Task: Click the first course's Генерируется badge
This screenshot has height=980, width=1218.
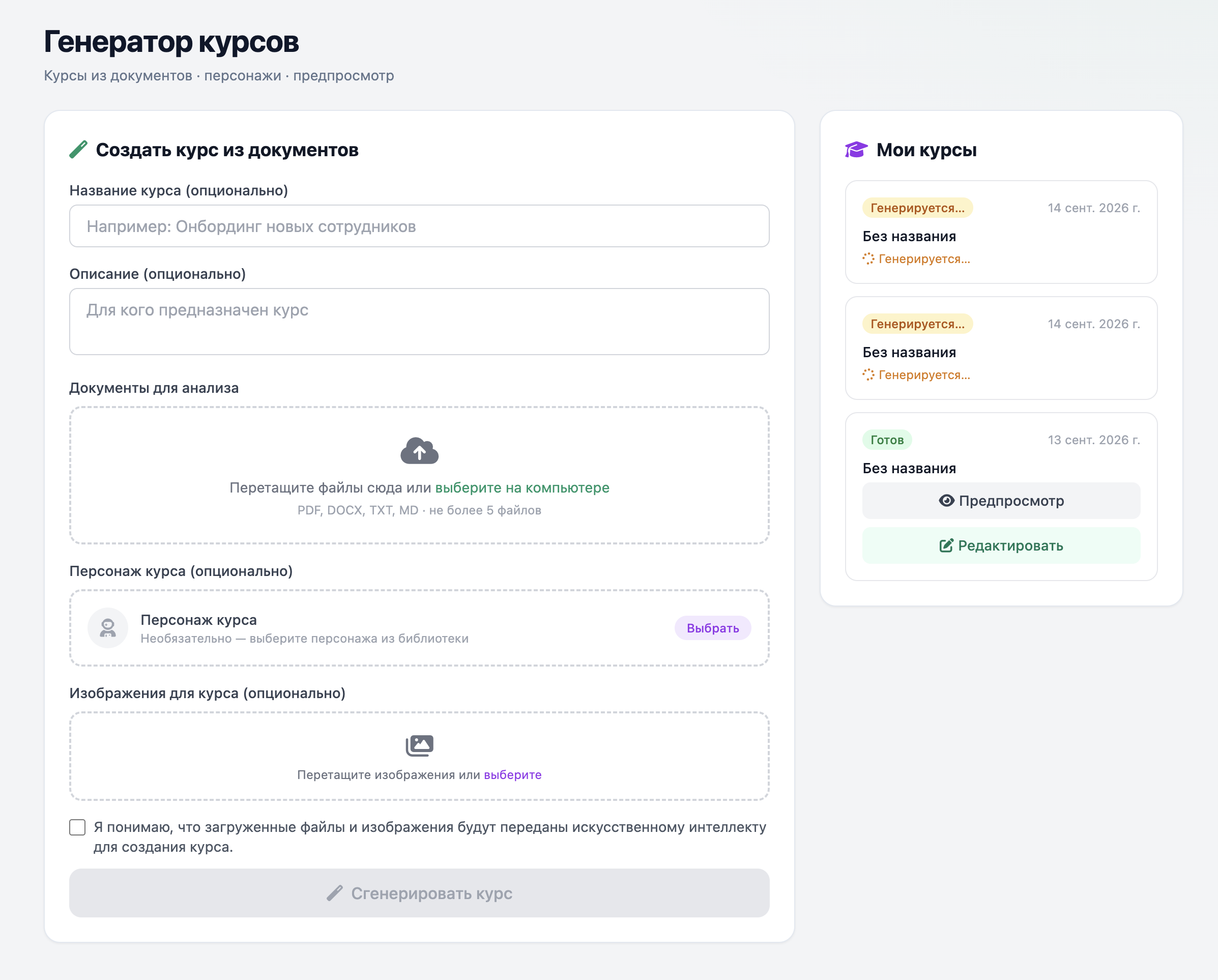Action: 917,208
